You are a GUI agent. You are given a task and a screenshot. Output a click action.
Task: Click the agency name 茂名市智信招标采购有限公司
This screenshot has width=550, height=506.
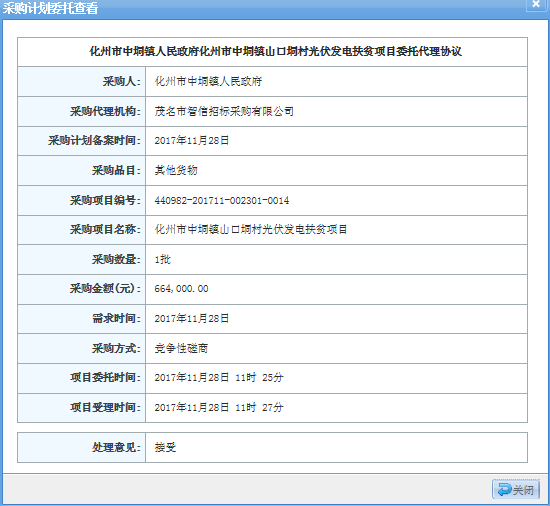click(x=224, y=112)
